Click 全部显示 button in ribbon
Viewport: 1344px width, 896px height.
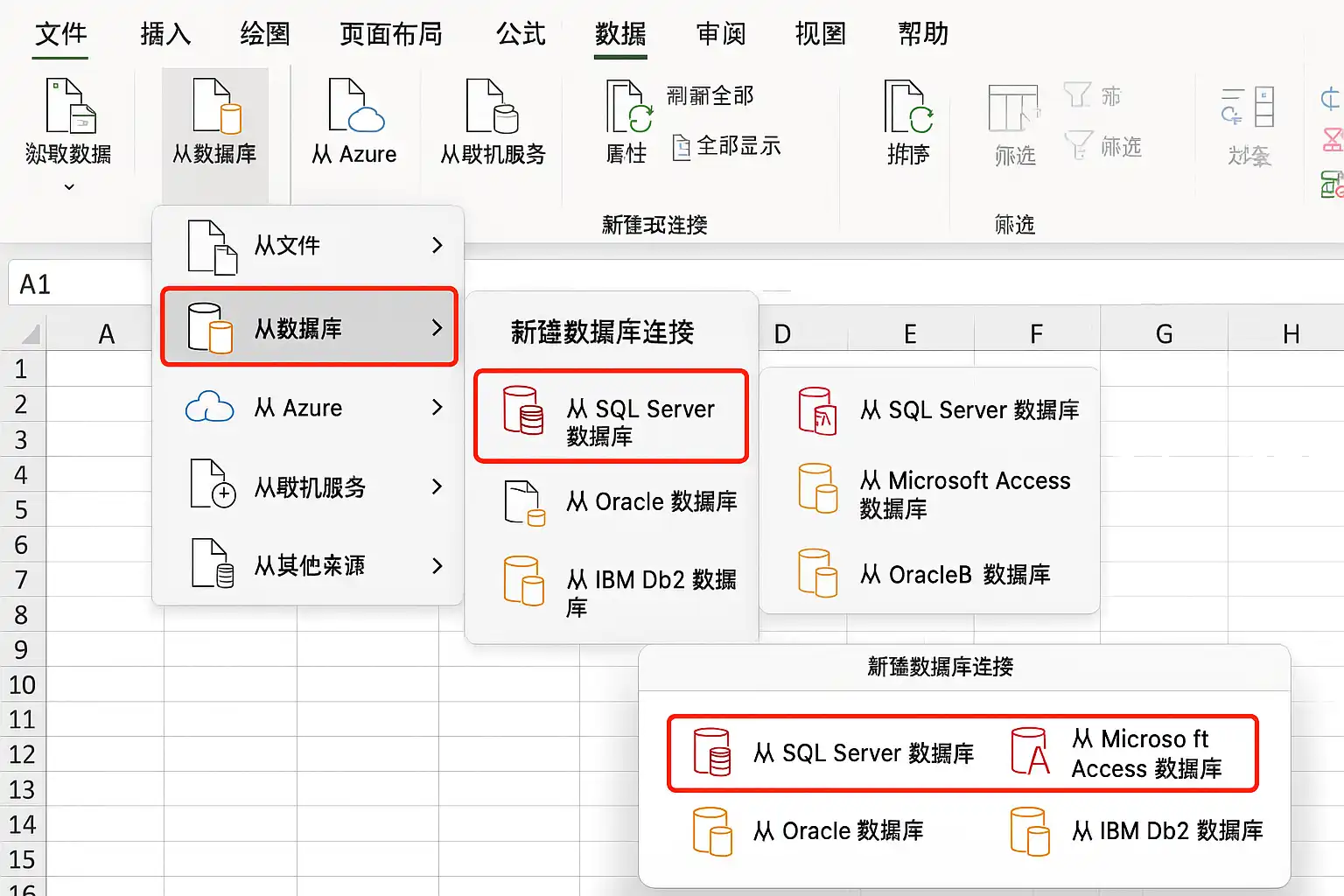pyautogui.click(x=726, y=146)
